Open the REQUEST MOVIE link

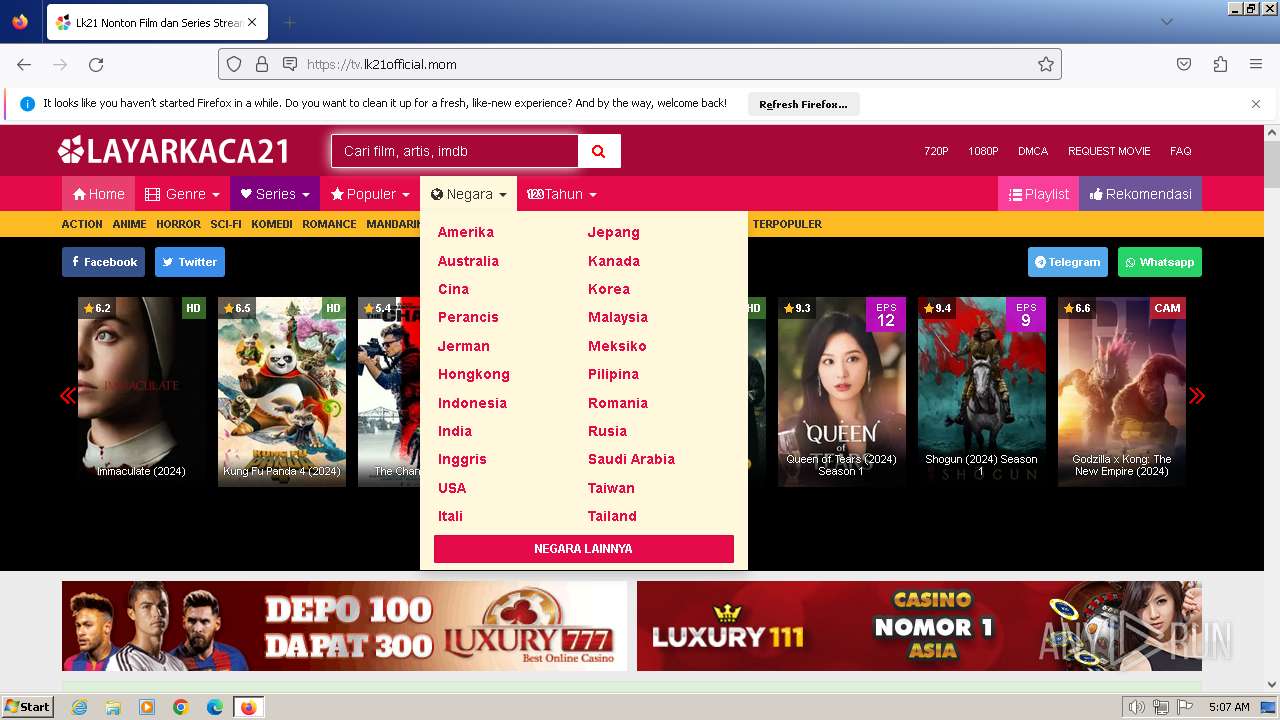tap(1109, 151)
